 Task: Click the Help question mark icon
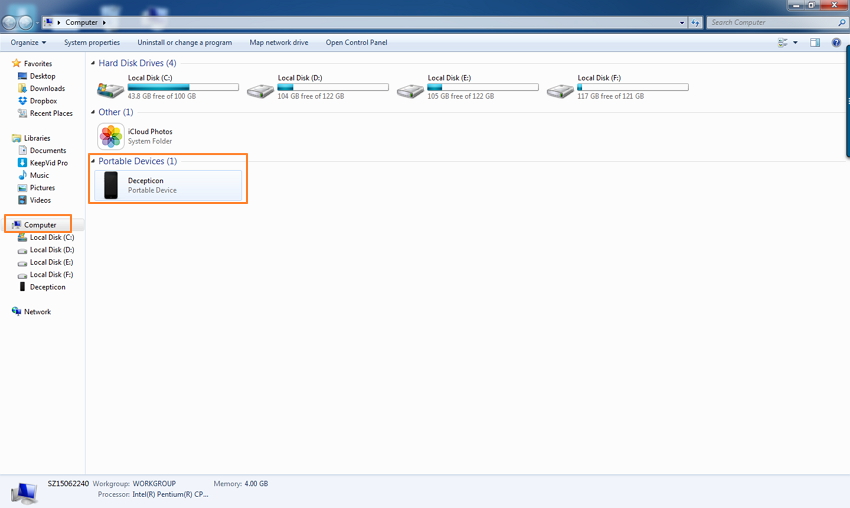pos(836,43)
